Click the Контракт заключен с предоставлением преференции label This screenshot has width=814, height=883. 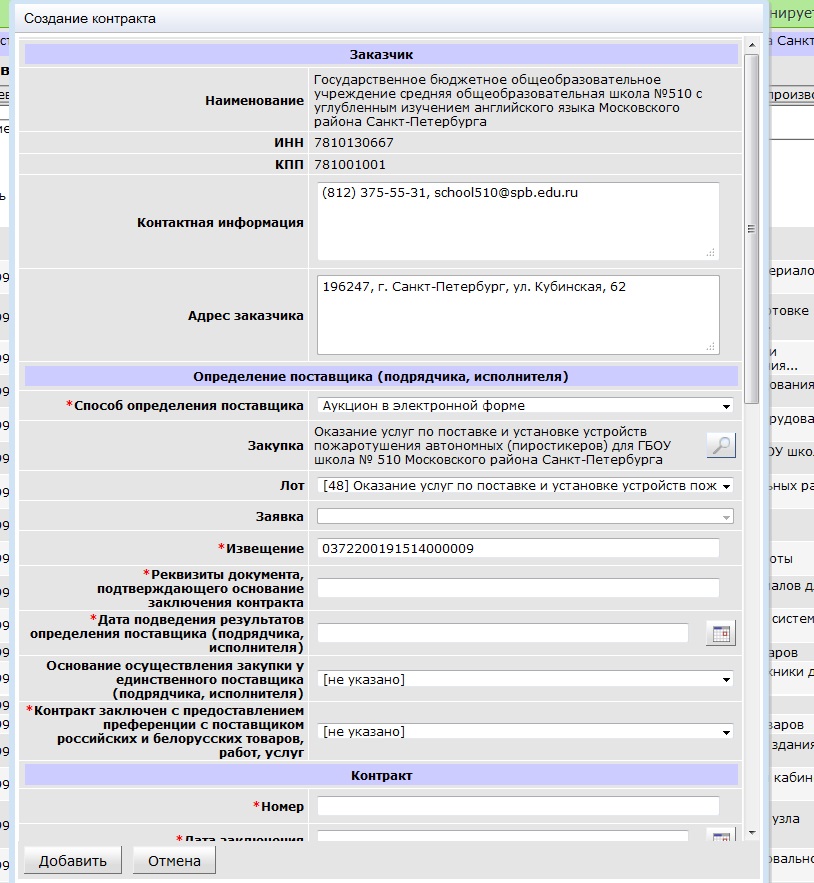click(164, 732)
